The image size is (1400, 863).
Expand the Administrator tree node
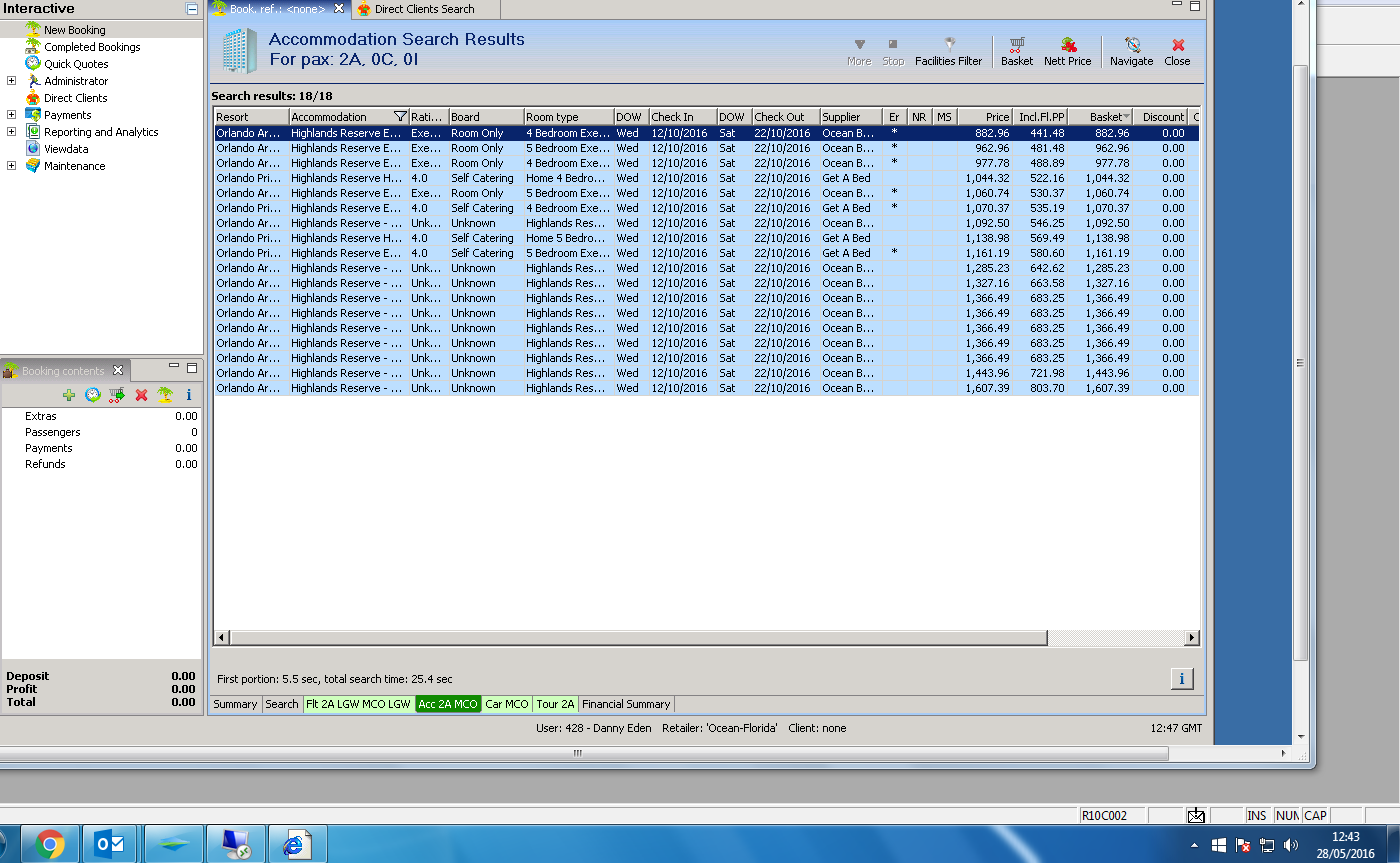12,81
